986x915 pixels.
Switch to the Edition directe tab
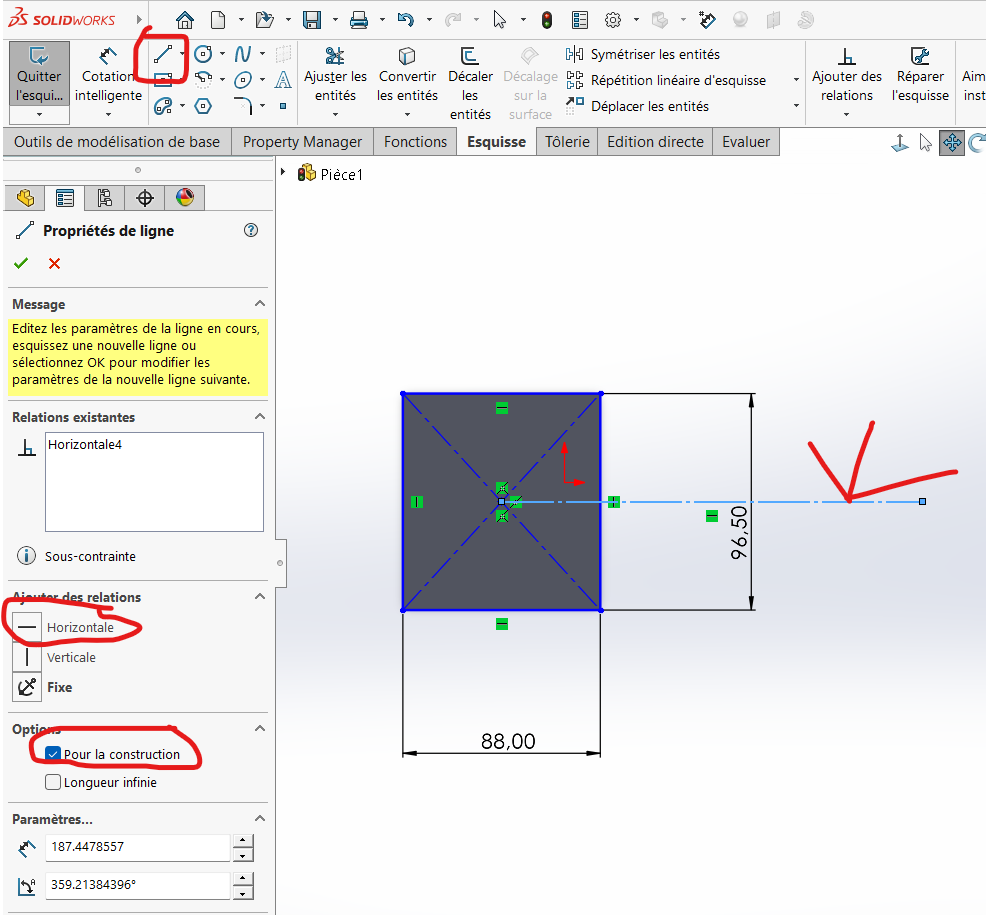click(x=655, y=142)
